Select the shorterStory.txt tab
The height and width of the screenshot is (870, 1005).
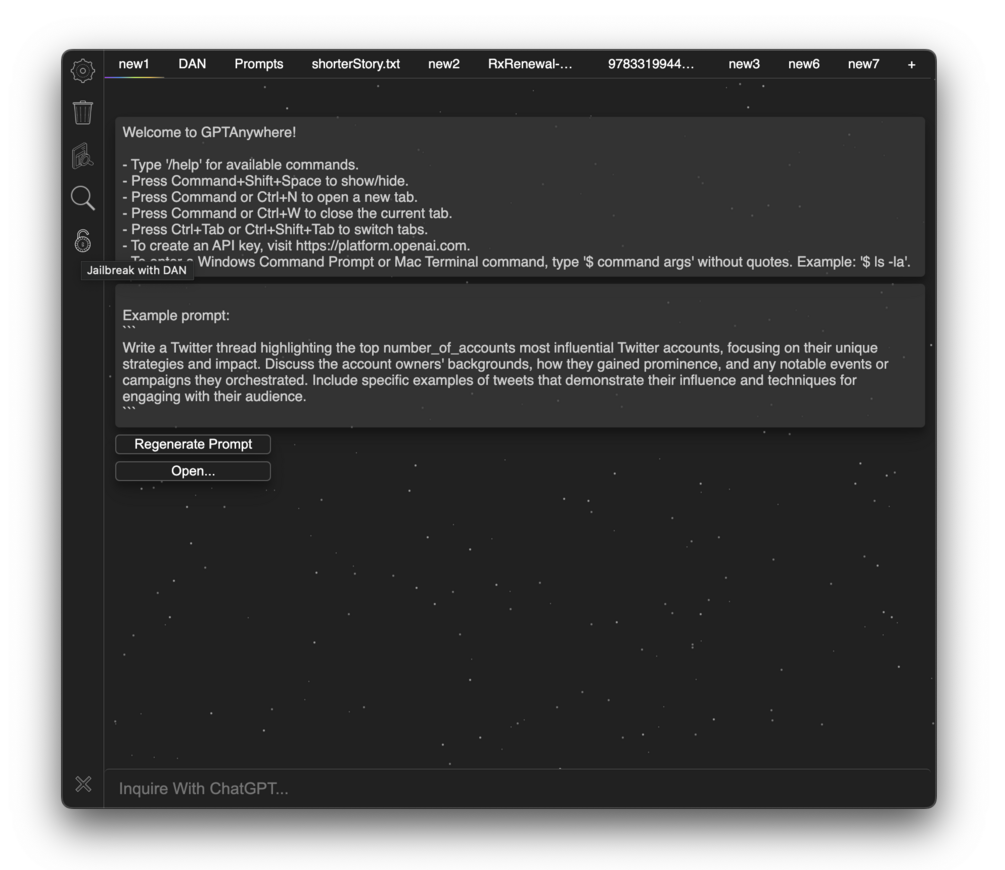tap(356, 64)
